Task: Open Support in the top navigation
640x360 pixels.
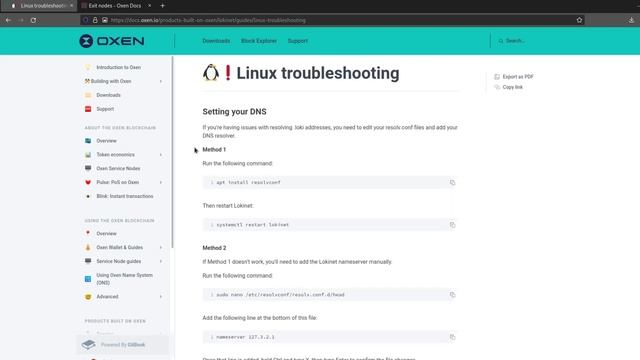Action: (x=298, y=41)
